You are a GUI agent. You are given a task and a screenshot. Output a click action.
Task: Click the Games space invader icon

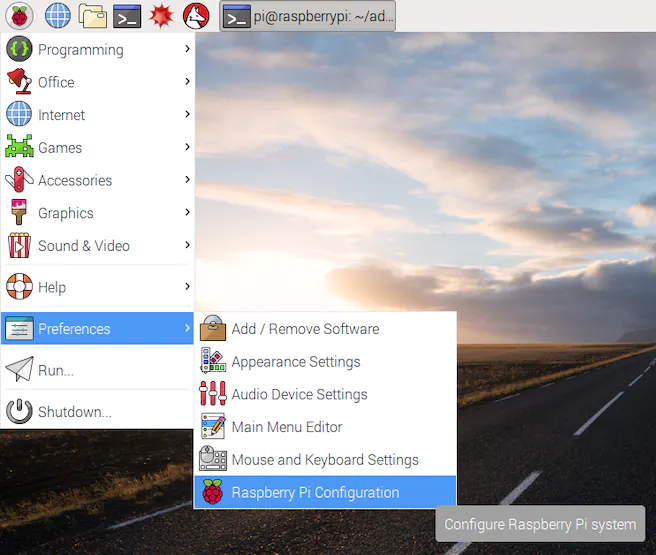pyautogui.click(x=19, y=146)
